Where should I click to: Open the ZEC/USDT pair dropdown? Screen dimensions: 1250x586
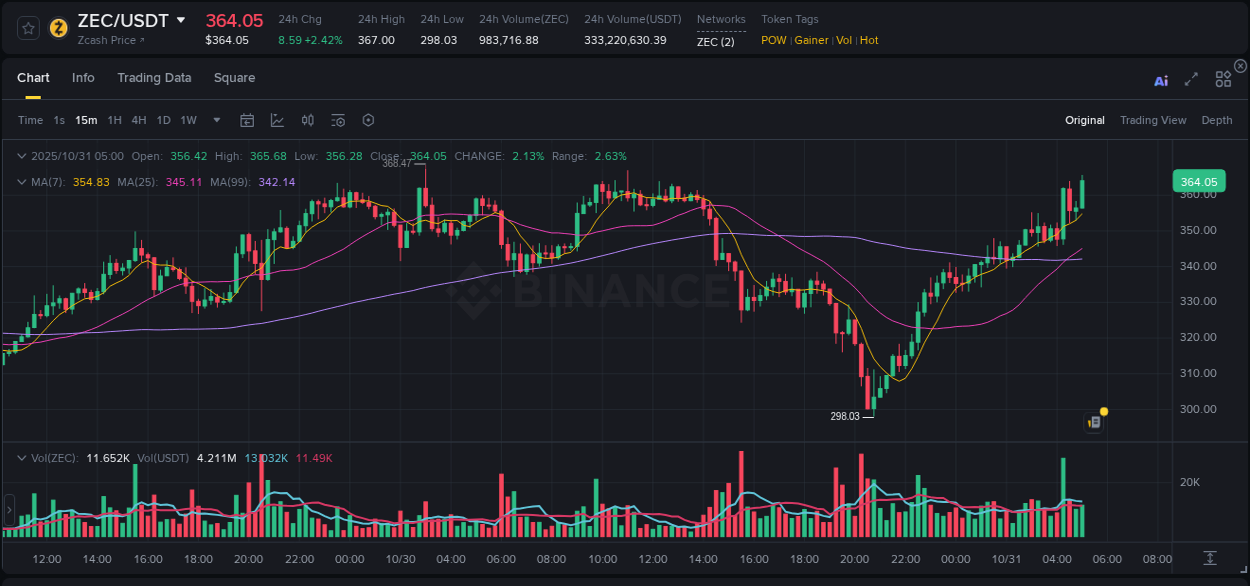tap(180, 20)
